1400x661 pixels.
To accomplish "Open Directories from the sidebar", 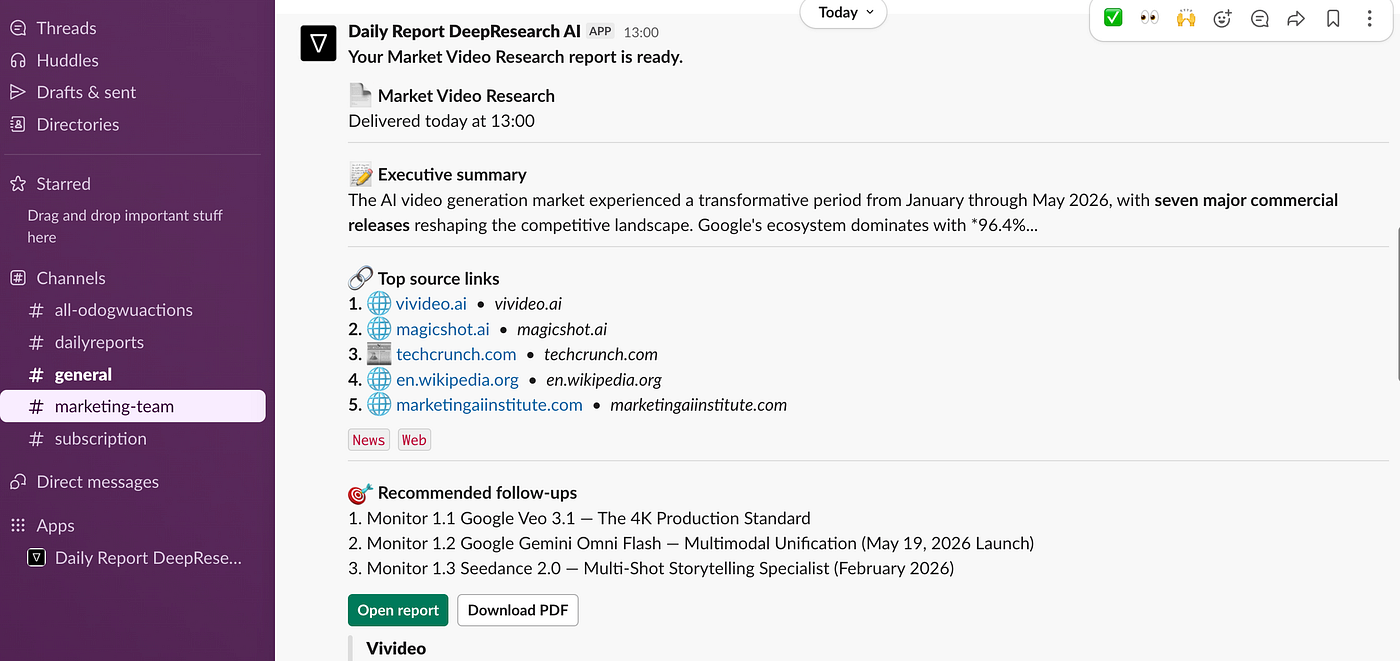I will click(x=77, y=124).
